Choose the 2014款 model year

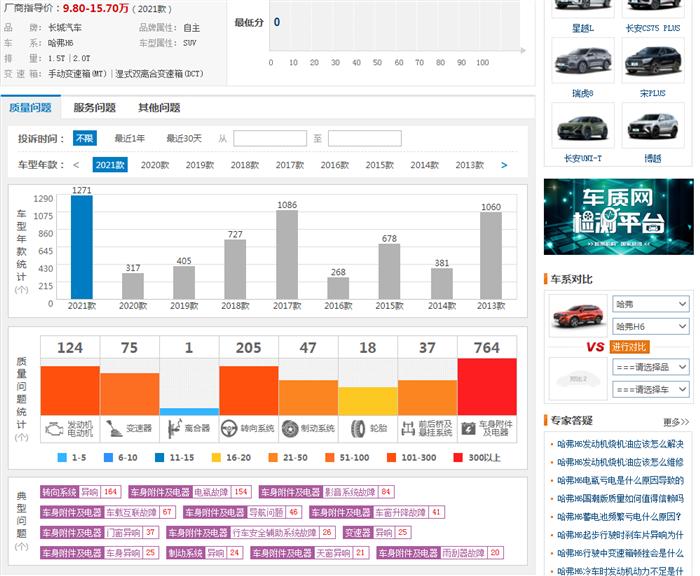pos(425,165)
